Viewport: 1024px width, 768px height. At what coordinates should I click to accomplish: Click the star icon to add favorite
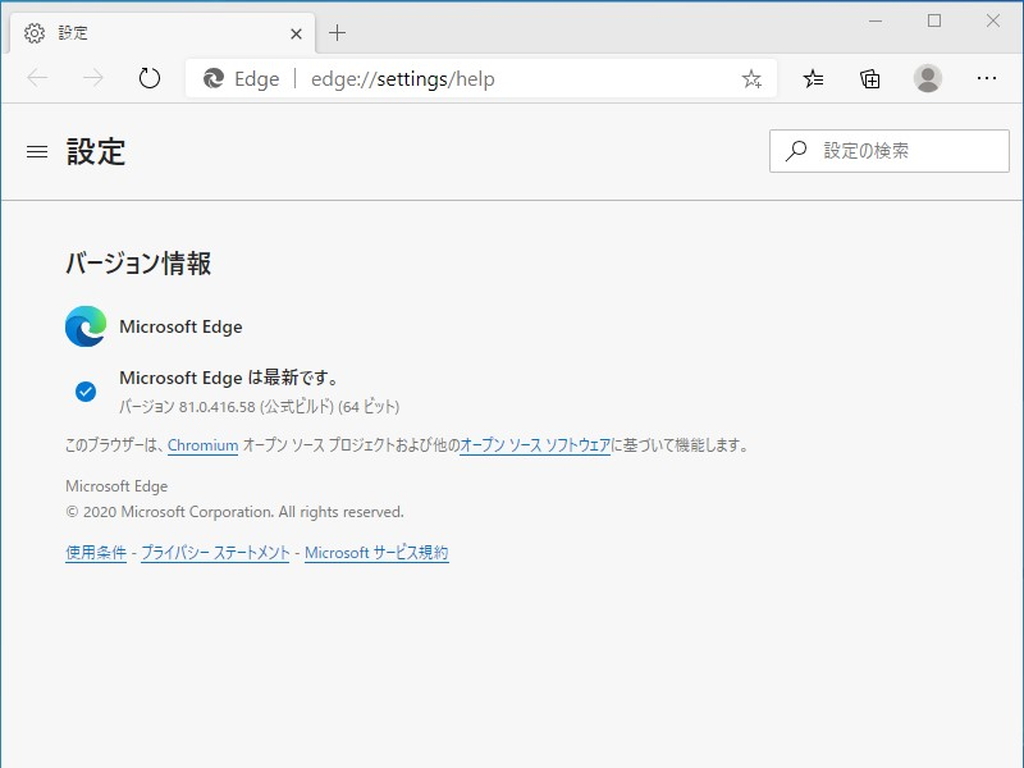751,78
